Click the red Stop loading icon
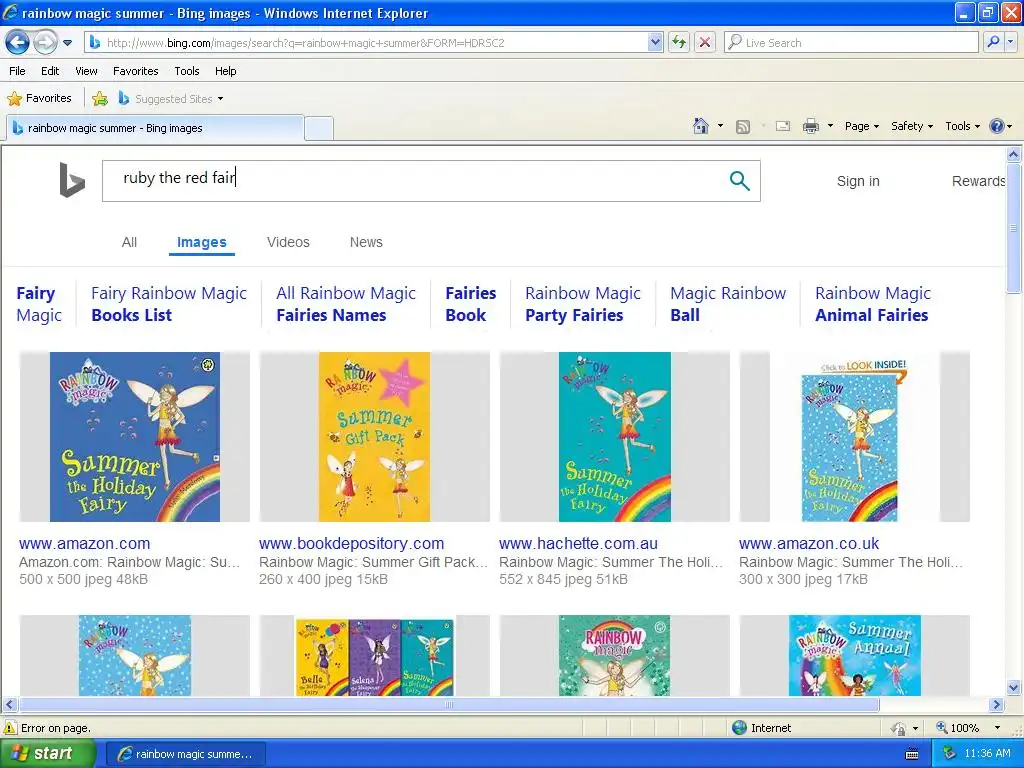This screenshot has height=768, width=1024. 705,42
